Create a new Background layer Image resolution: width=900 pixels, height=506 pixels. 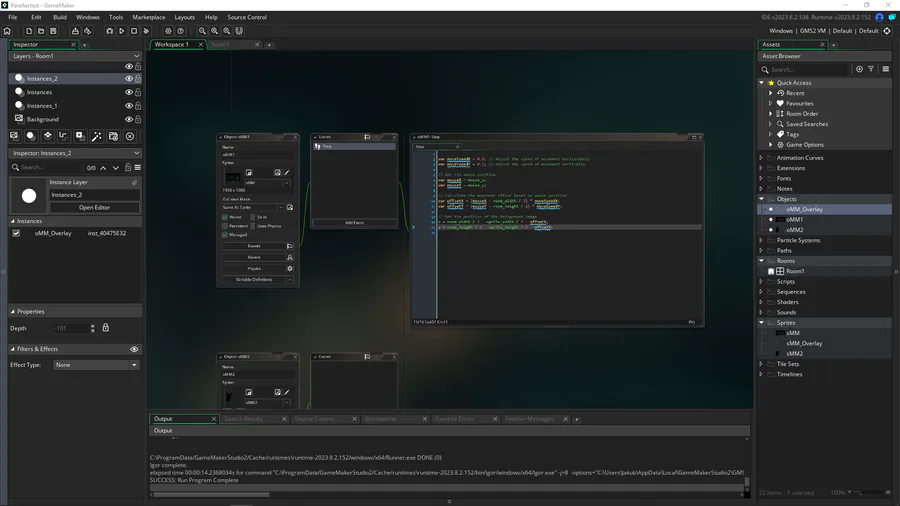[x=14, y=136]
